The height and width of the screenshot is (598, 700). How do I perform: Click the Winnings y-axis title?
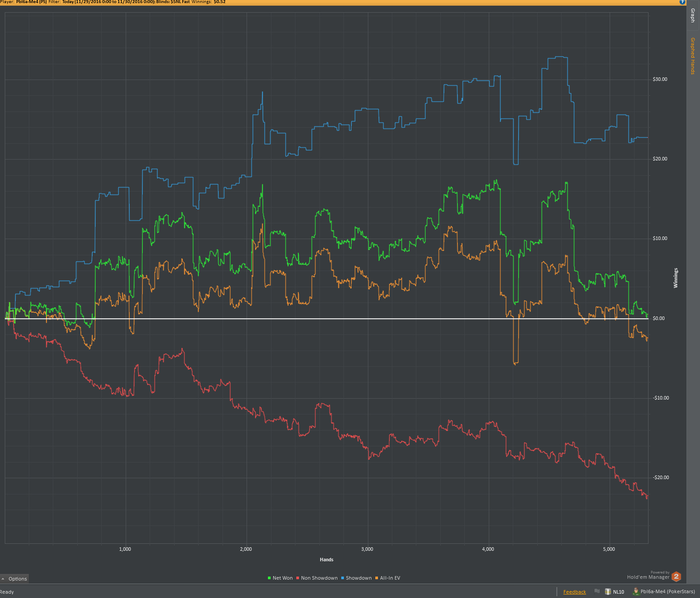(x=676, y=278)
